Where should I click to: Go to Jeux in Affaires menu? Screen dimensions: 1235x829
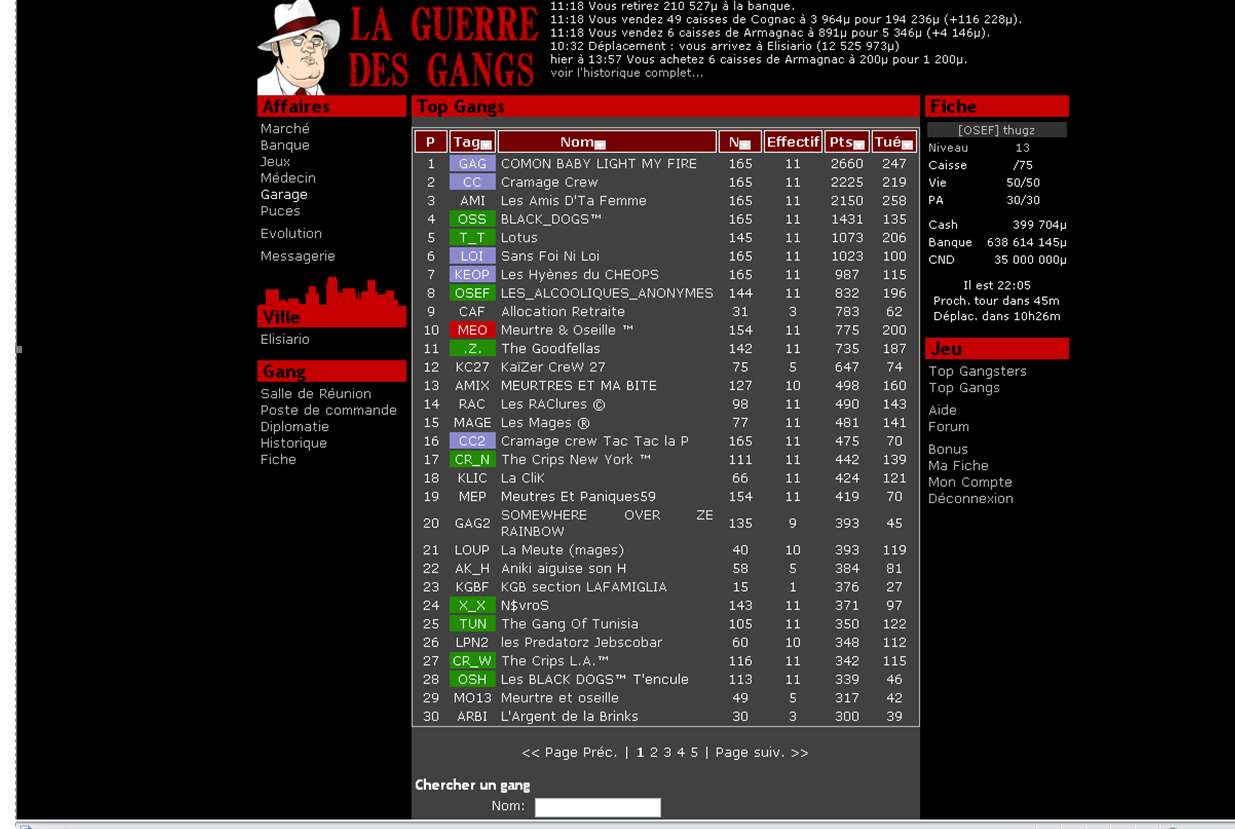[275, 162]
